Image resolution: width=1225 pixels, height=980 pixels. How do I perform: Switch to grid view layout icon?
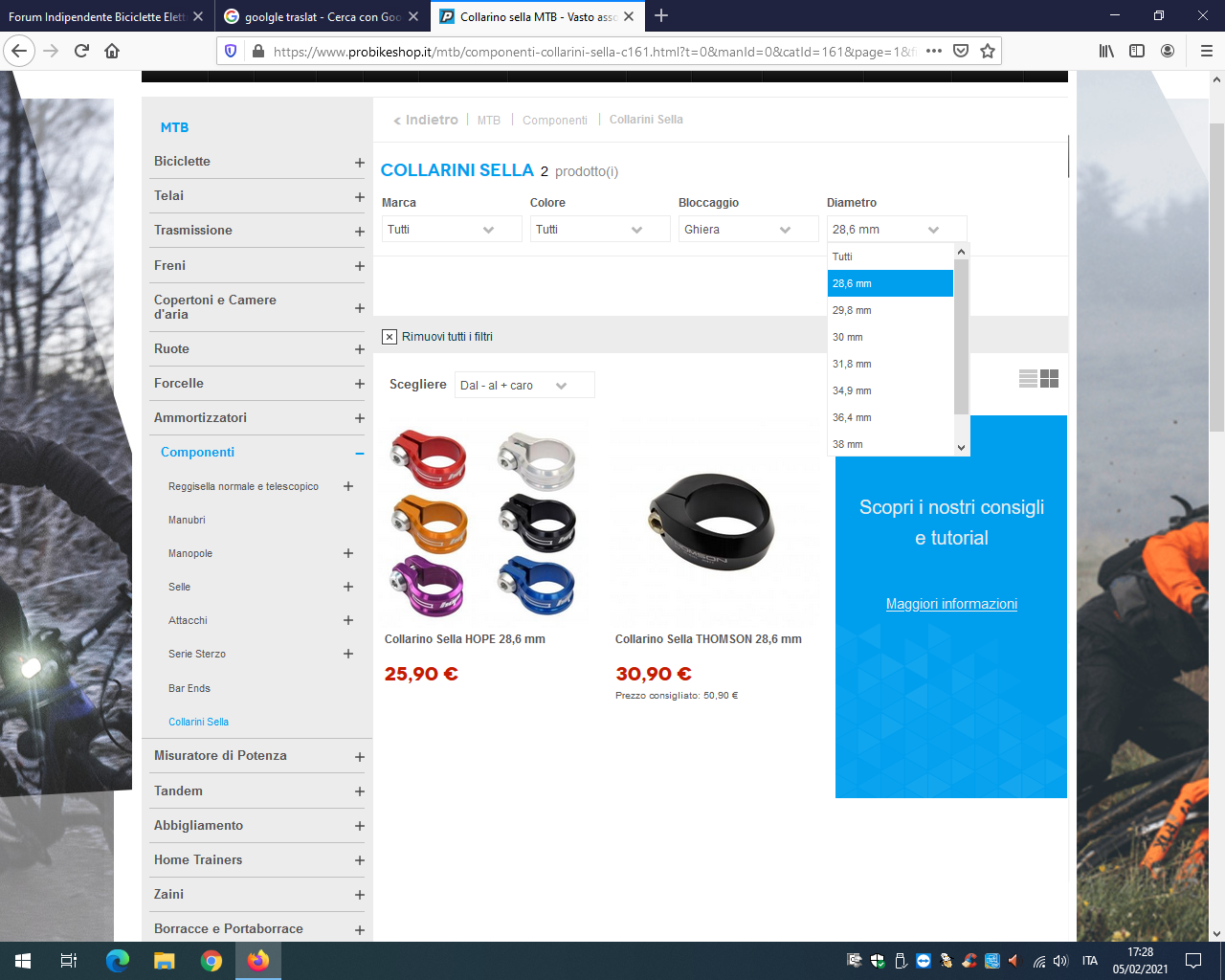[1050, 379]
